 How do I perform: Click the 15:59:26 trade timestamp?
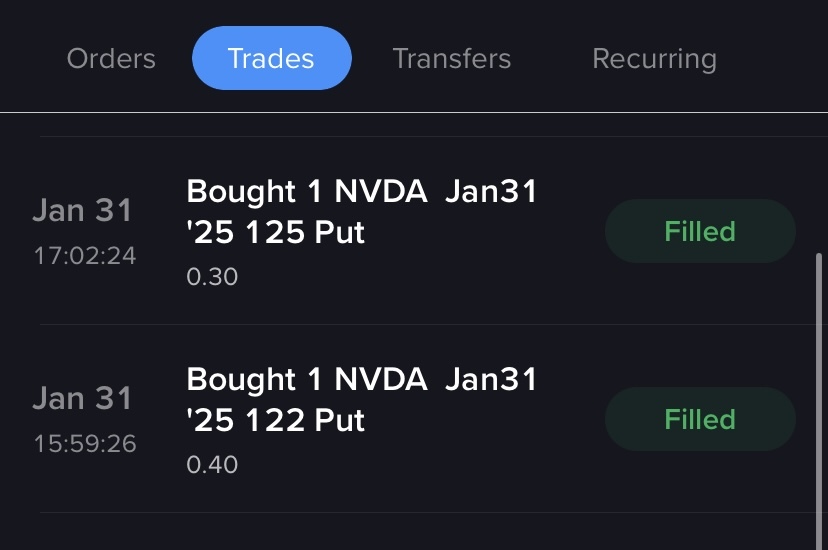click(x=85, y=444)
